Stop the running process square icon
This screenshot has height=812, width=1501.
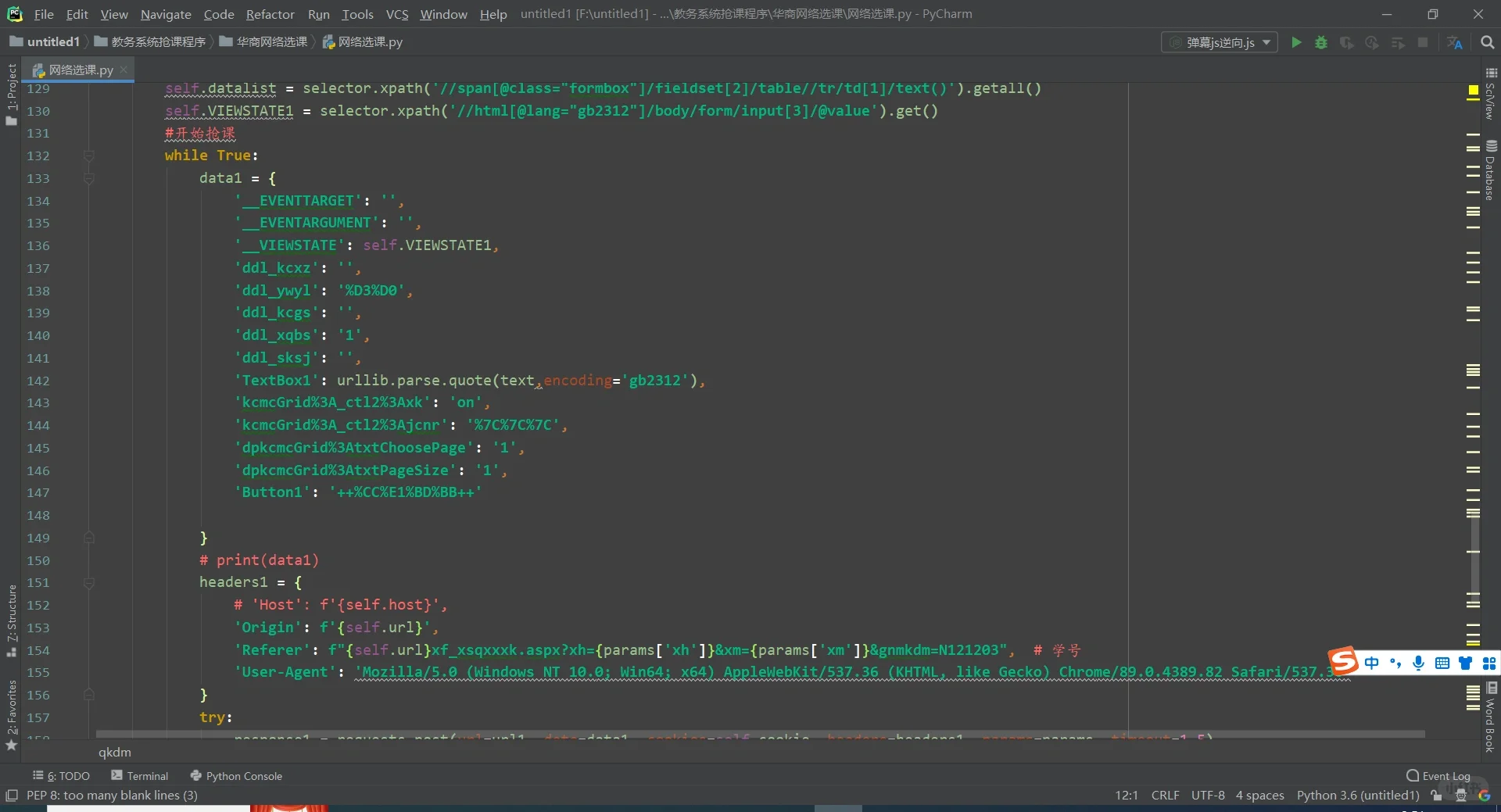coord(1423,42)
